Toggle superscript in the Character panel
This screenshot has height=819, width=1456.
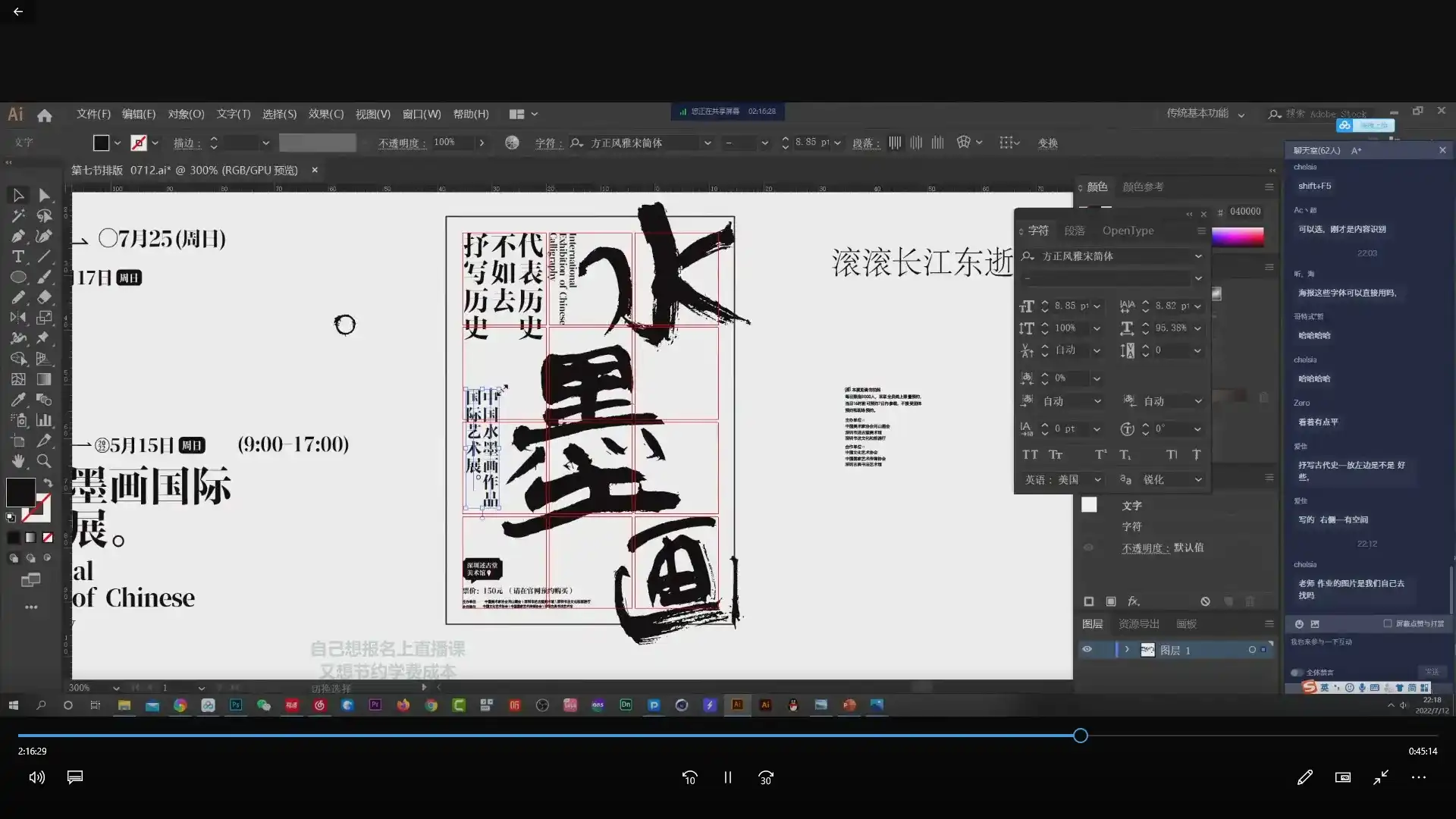[1100, 454]
